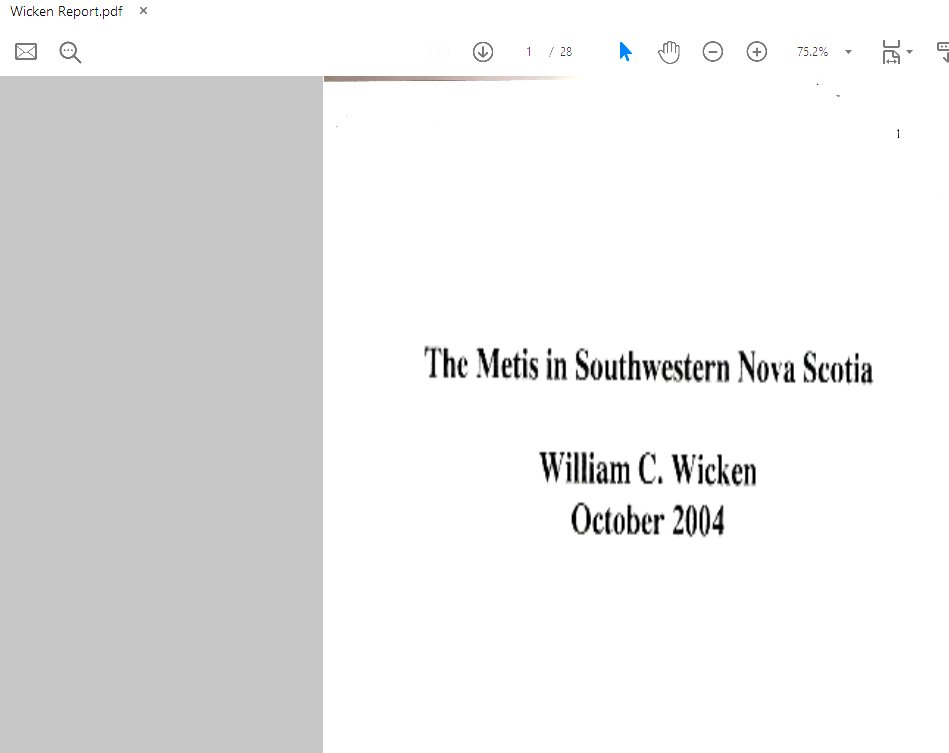The height and width of the screenshot is (753, 949).
Task: Zoom out with the minus button
Action: pyautogui.click(x=712, y=52)
